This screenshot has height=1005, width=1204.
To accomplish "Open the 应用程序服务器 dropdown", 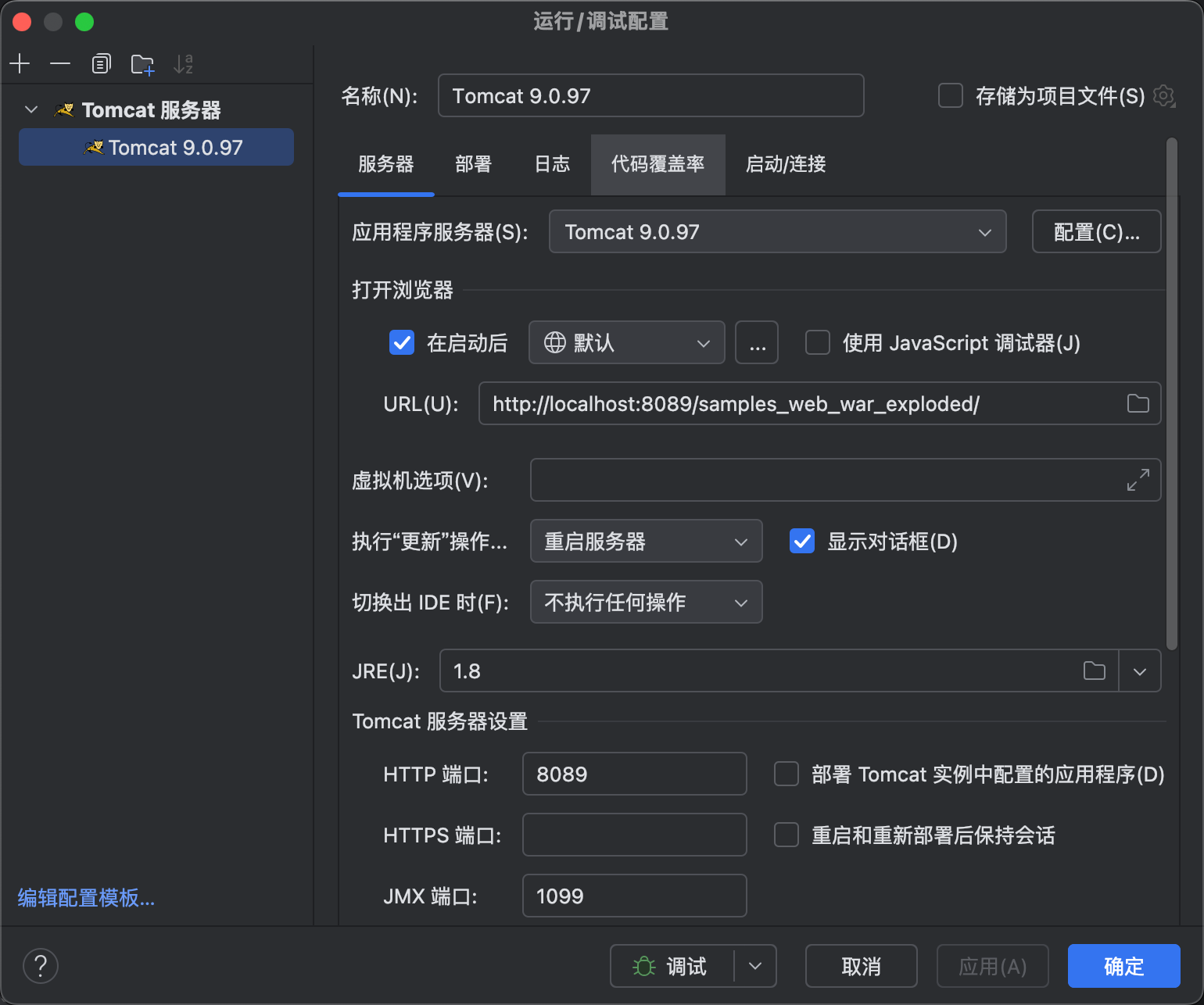I will pyautogui.click(x=777, y=231).
